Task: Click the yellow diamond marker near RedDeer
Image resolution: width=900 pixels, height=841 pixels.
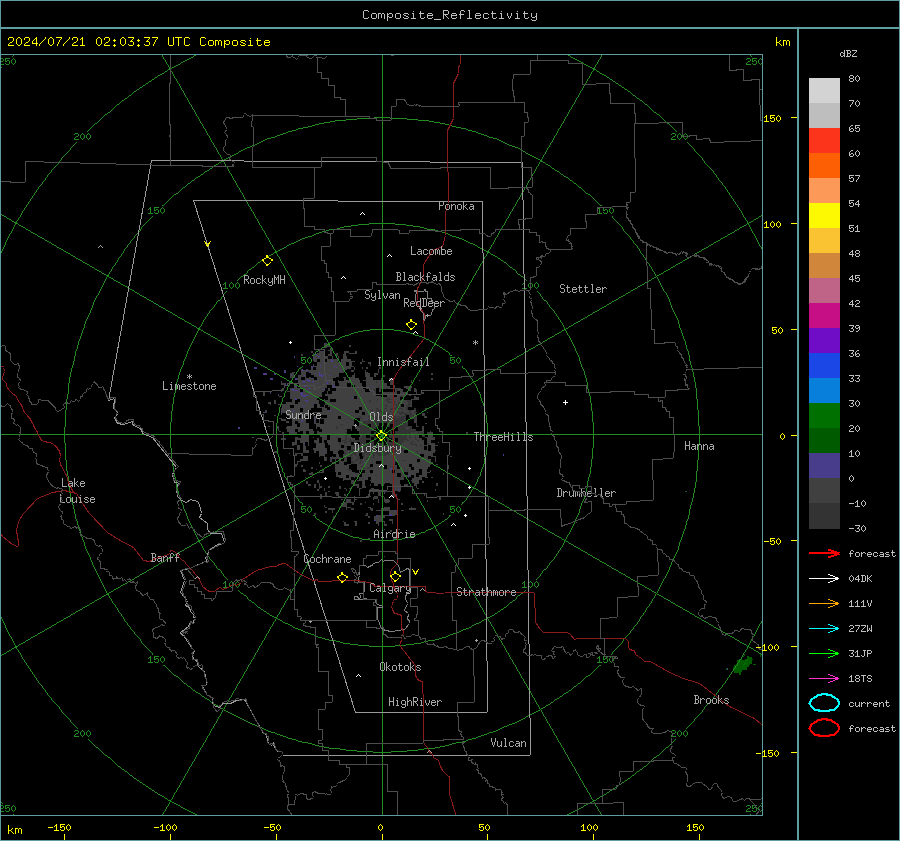Action: click(x=412, y=325)
